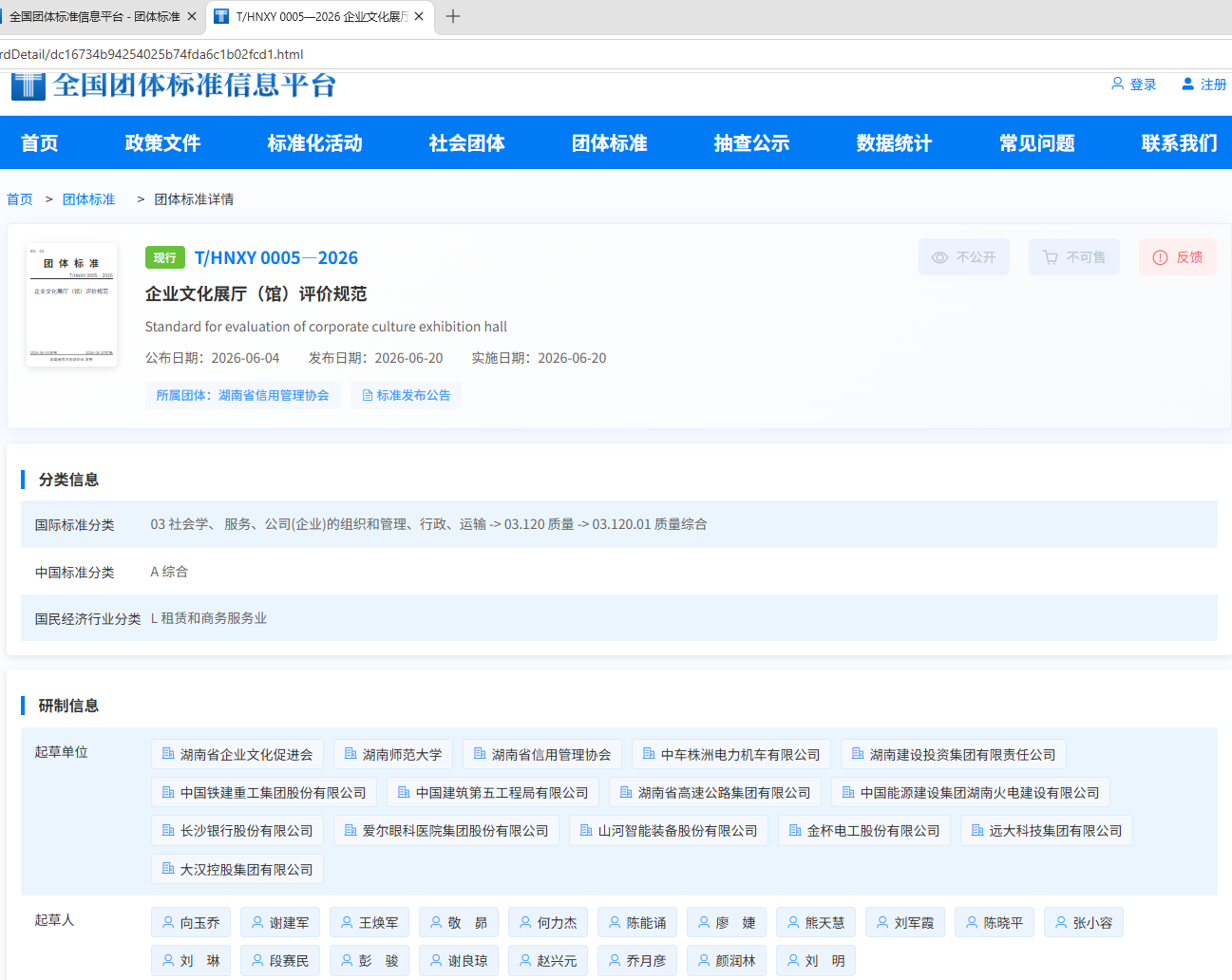Click the document icon of 金杯电工股份有限公司
The image size is (1232, 980).
coord(795,830)
